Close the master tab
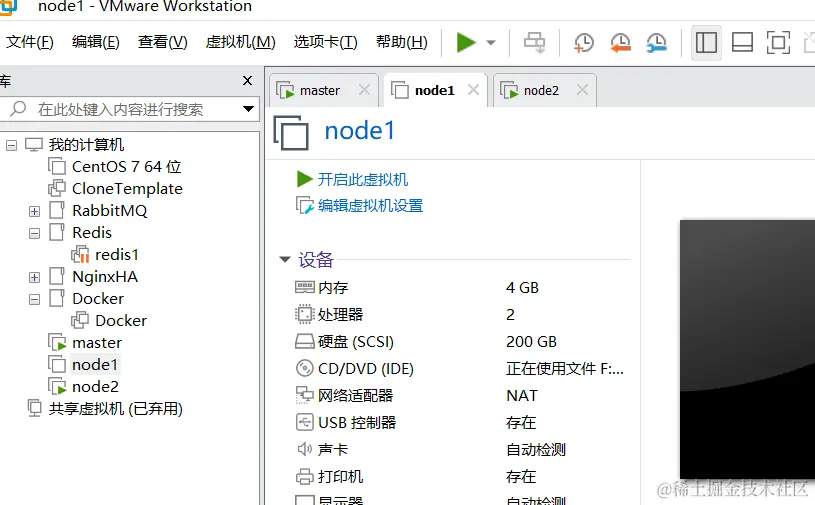 tap(364, 90)
